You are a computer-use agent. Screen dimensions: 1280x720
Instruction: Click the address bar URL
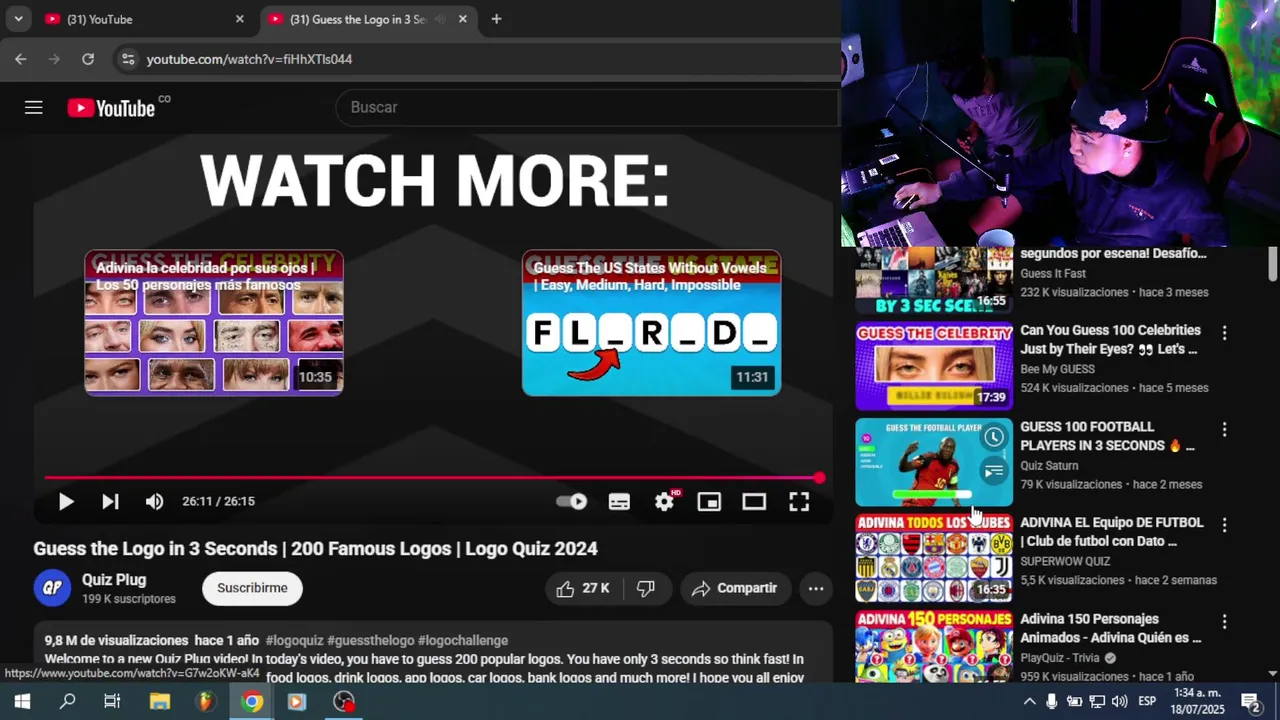coord(249,59)
